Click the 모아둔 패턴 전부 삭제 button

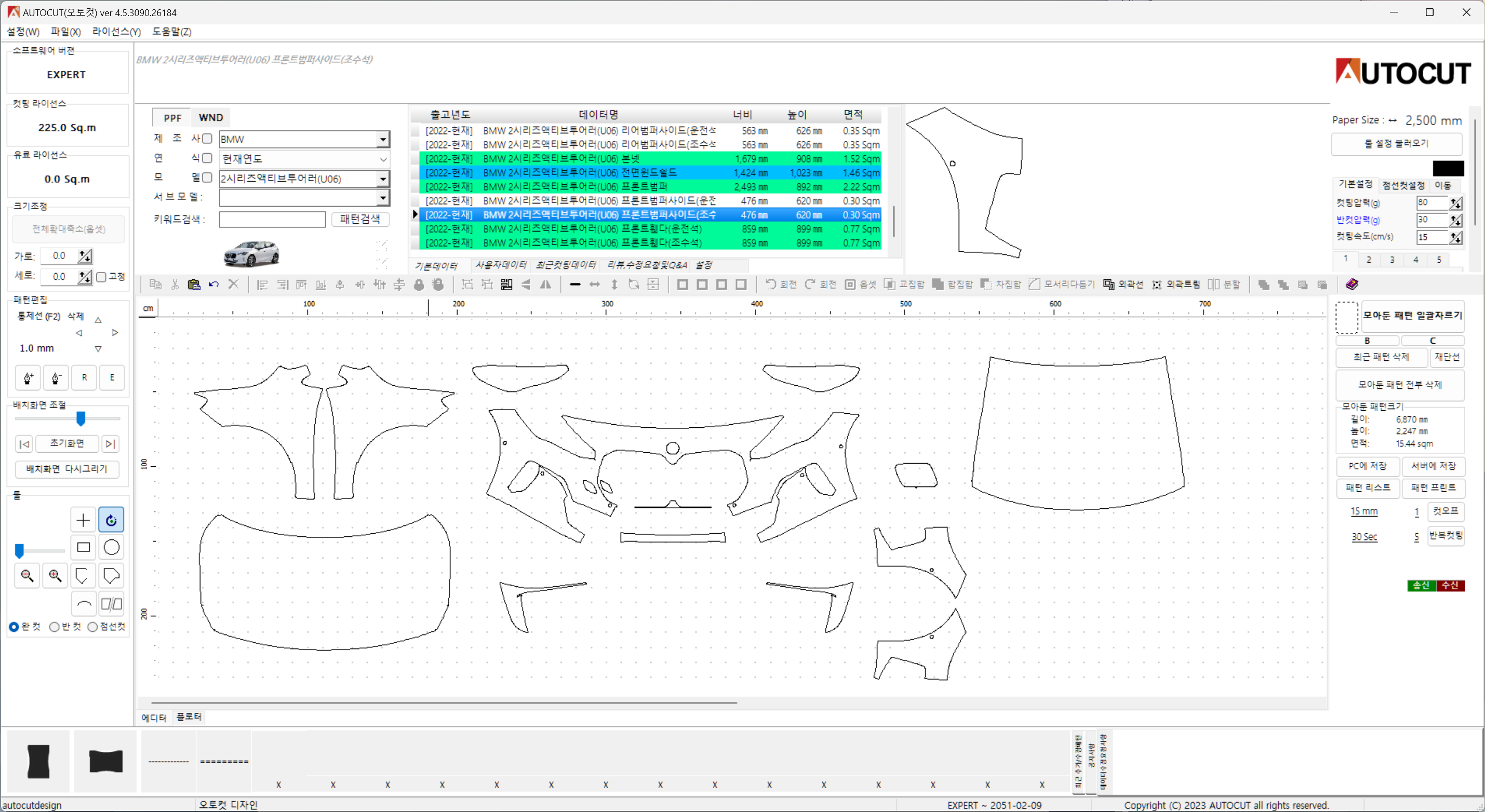point(1400,385)
